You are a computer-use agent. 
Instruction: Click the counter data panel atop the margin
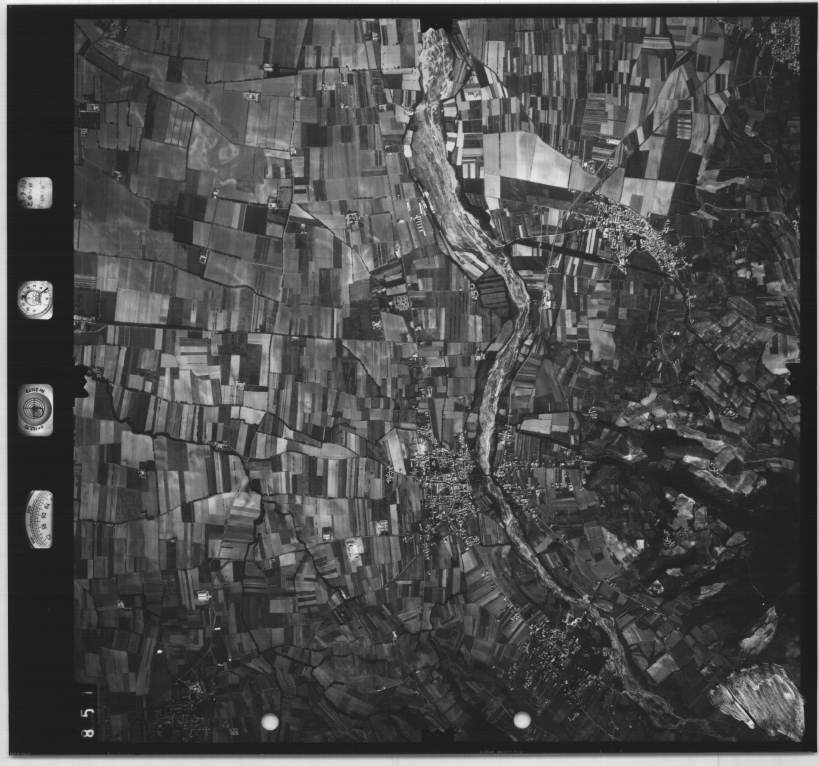click(35, 192)
